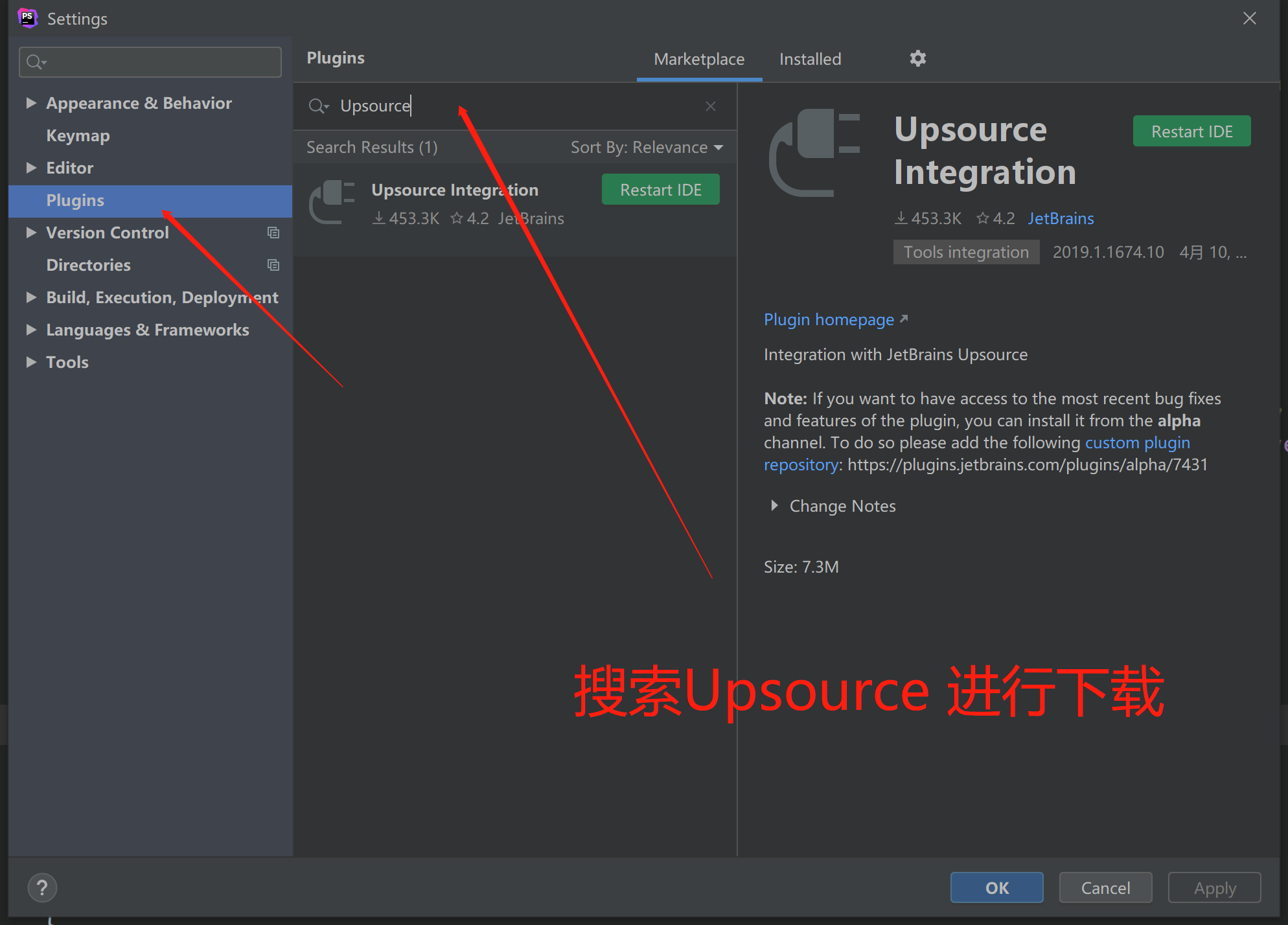Click the Plugins panel heading

coord(336,58)
